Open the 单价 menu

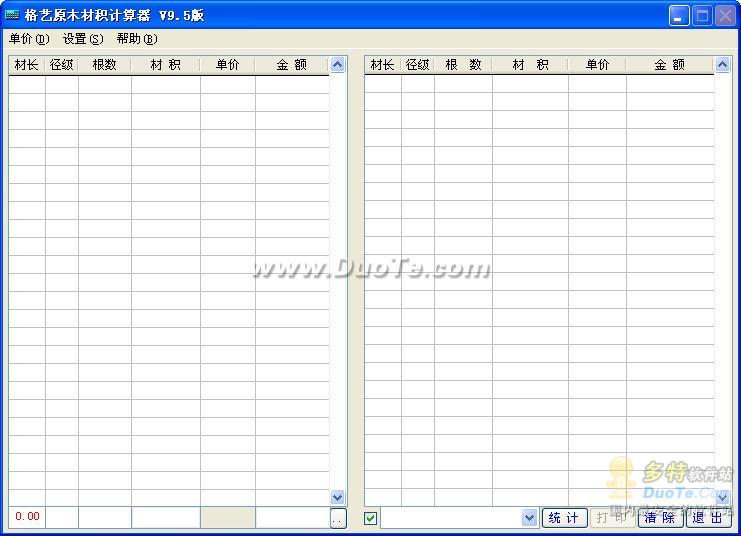coord(29,39)
